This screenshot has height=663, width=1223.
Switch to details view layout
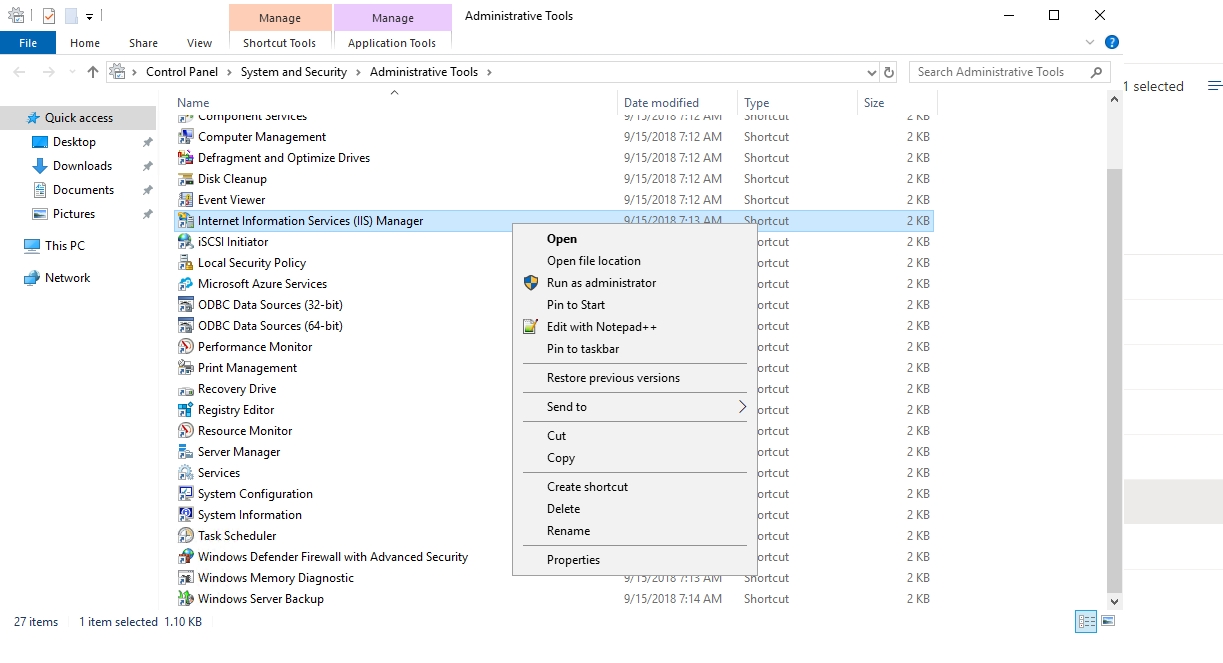tap(1086, 622)
